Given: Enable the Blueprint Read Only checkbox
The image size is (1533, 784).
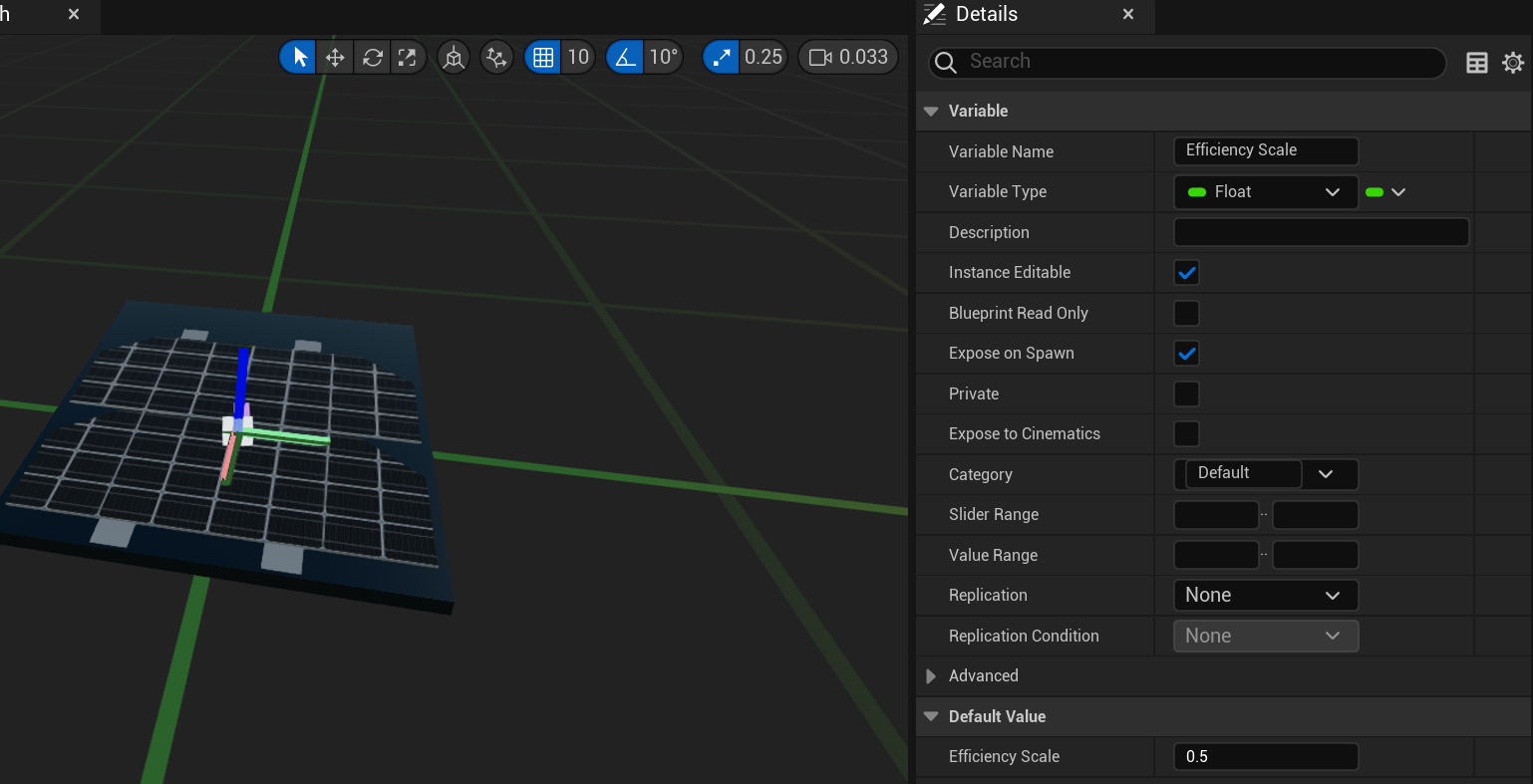Looking at the screenshot, I should pyautogui.click(x=1186, y=313).
